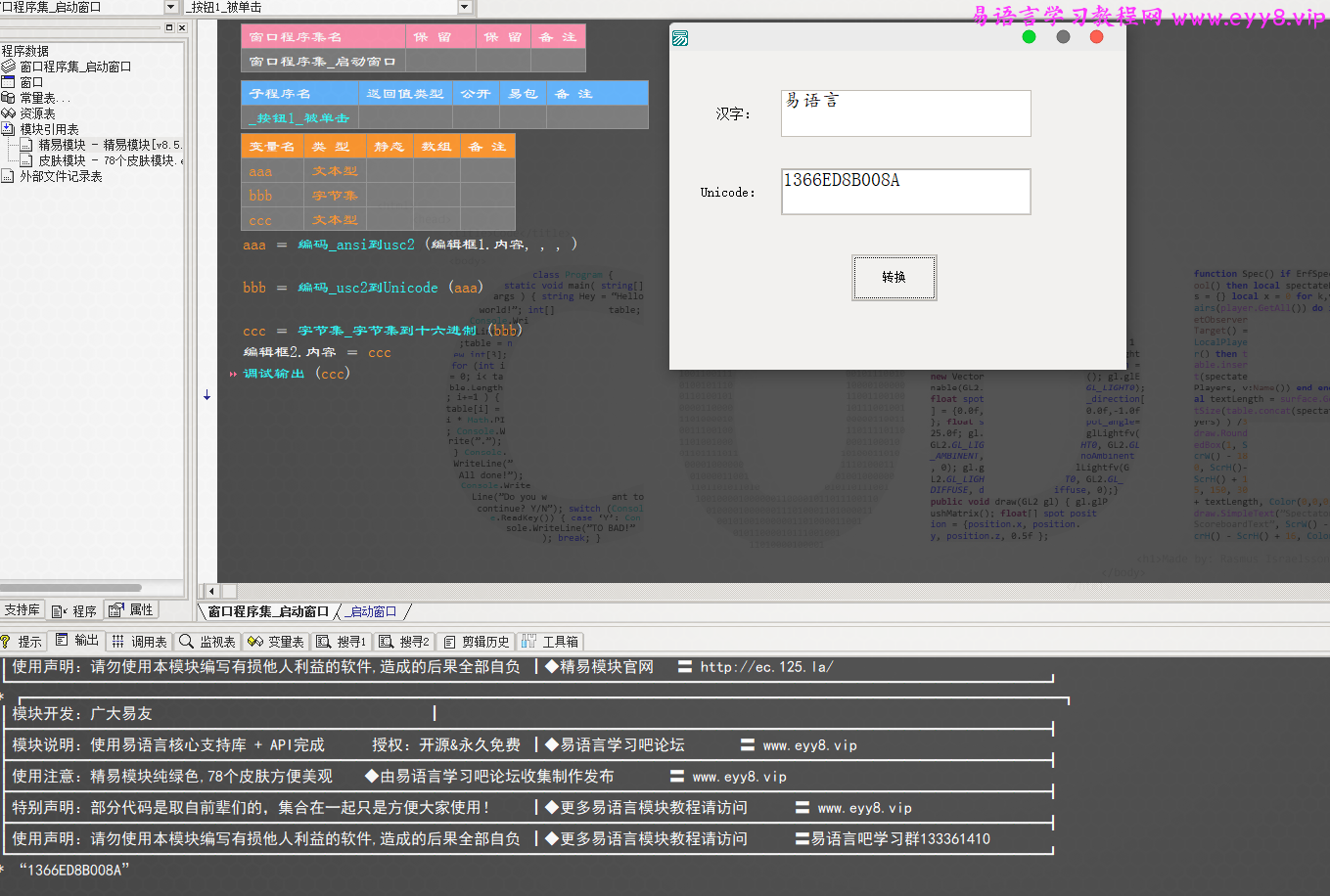Screen dimensions: 1330x896
Task: Select the _按钮1_被单击 subroutine name cell
Action: click(x=299, y=117)
